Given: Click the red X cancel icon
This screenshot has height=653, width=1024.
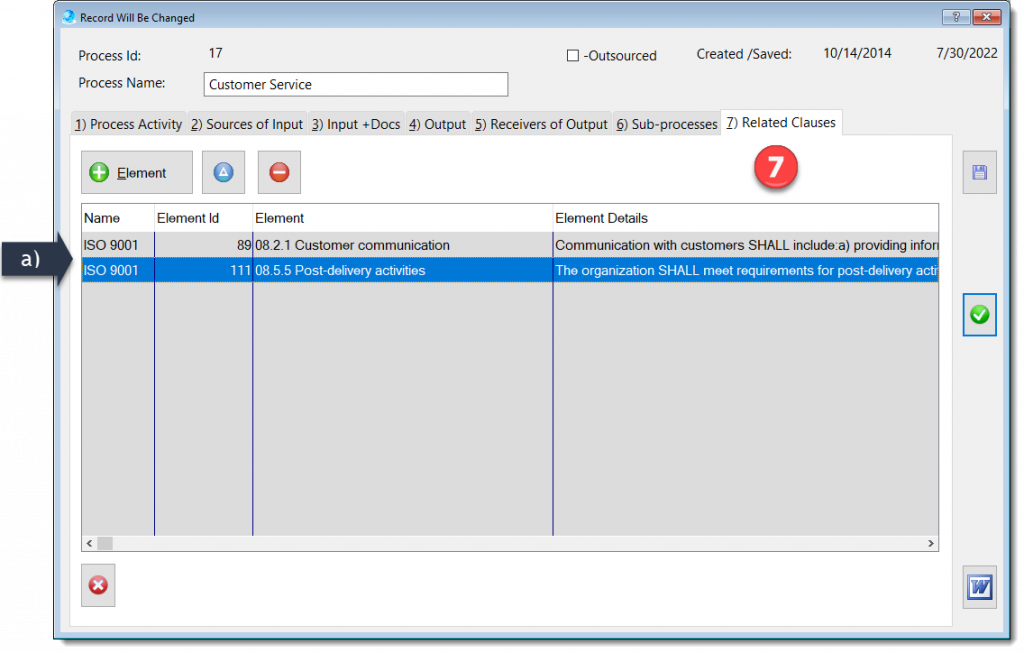Looking at the screenshot, I should click(98, 585).
